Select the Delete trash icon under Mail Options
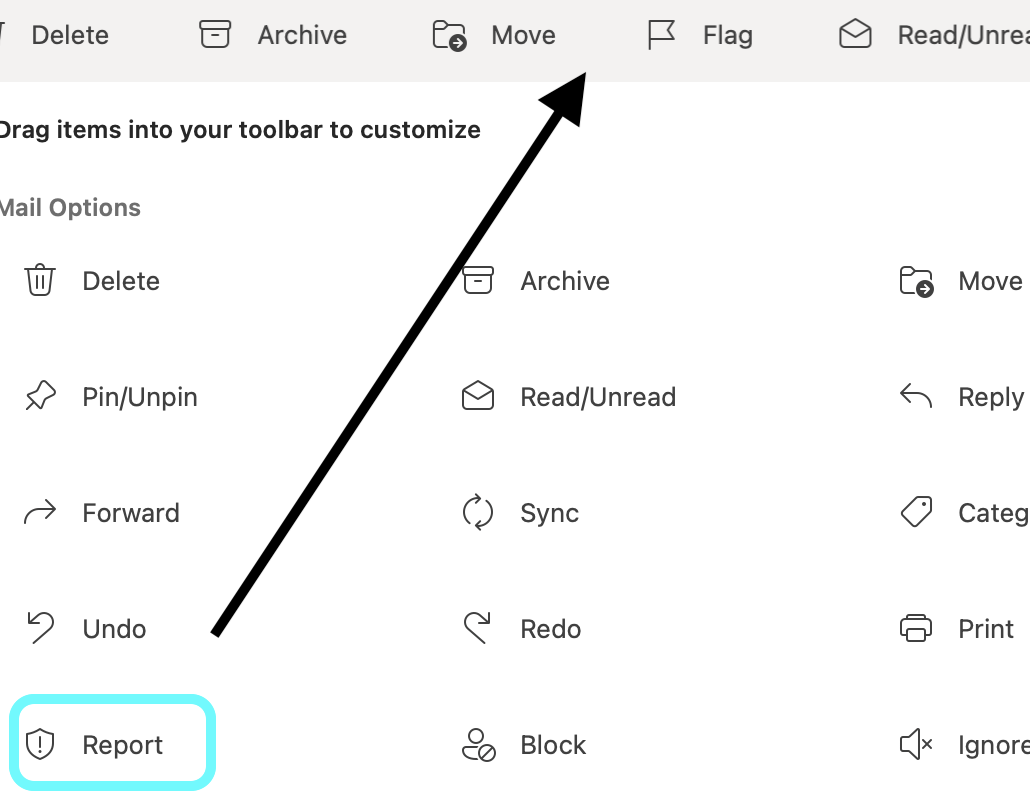The height and width of the screenshot is (792, 1030). (x=40, y=281)
